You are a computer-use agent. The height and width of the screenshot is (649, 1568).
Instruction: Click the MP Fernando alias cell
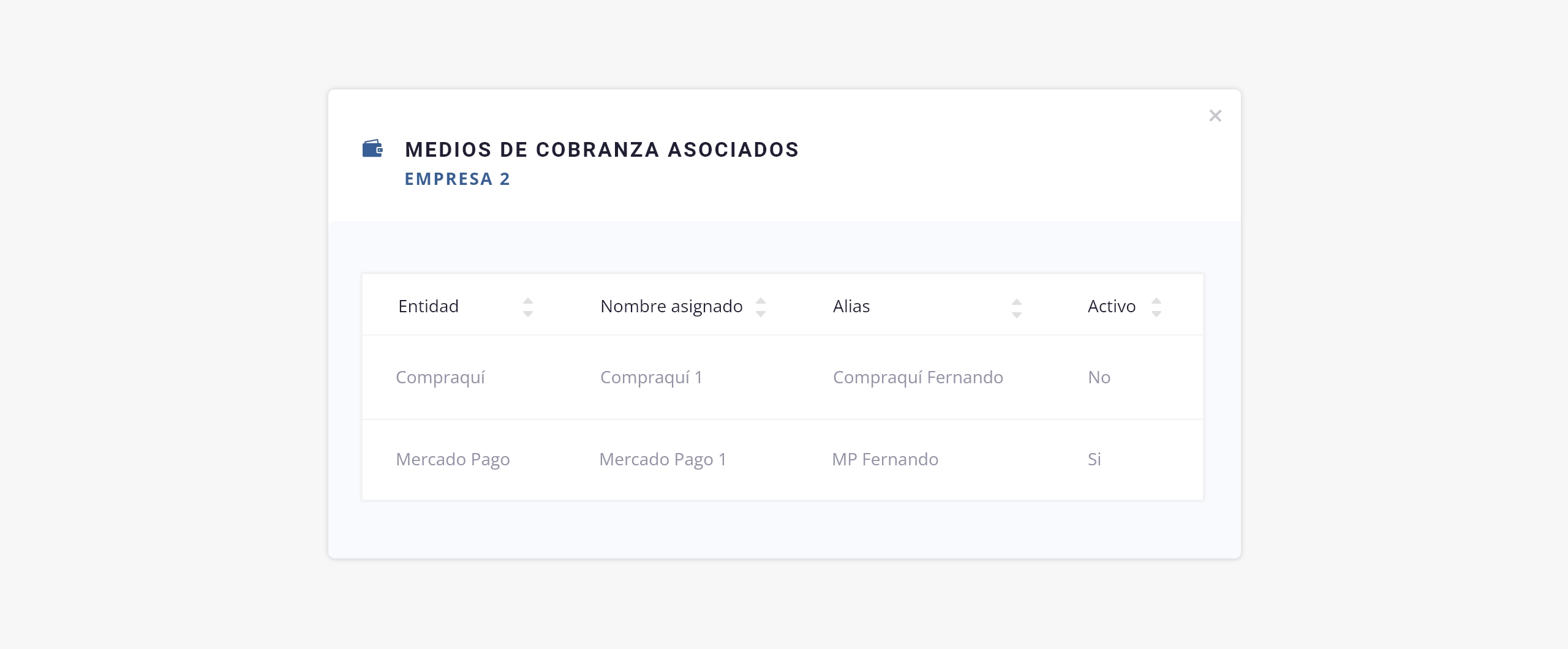[x=885, y=459]
